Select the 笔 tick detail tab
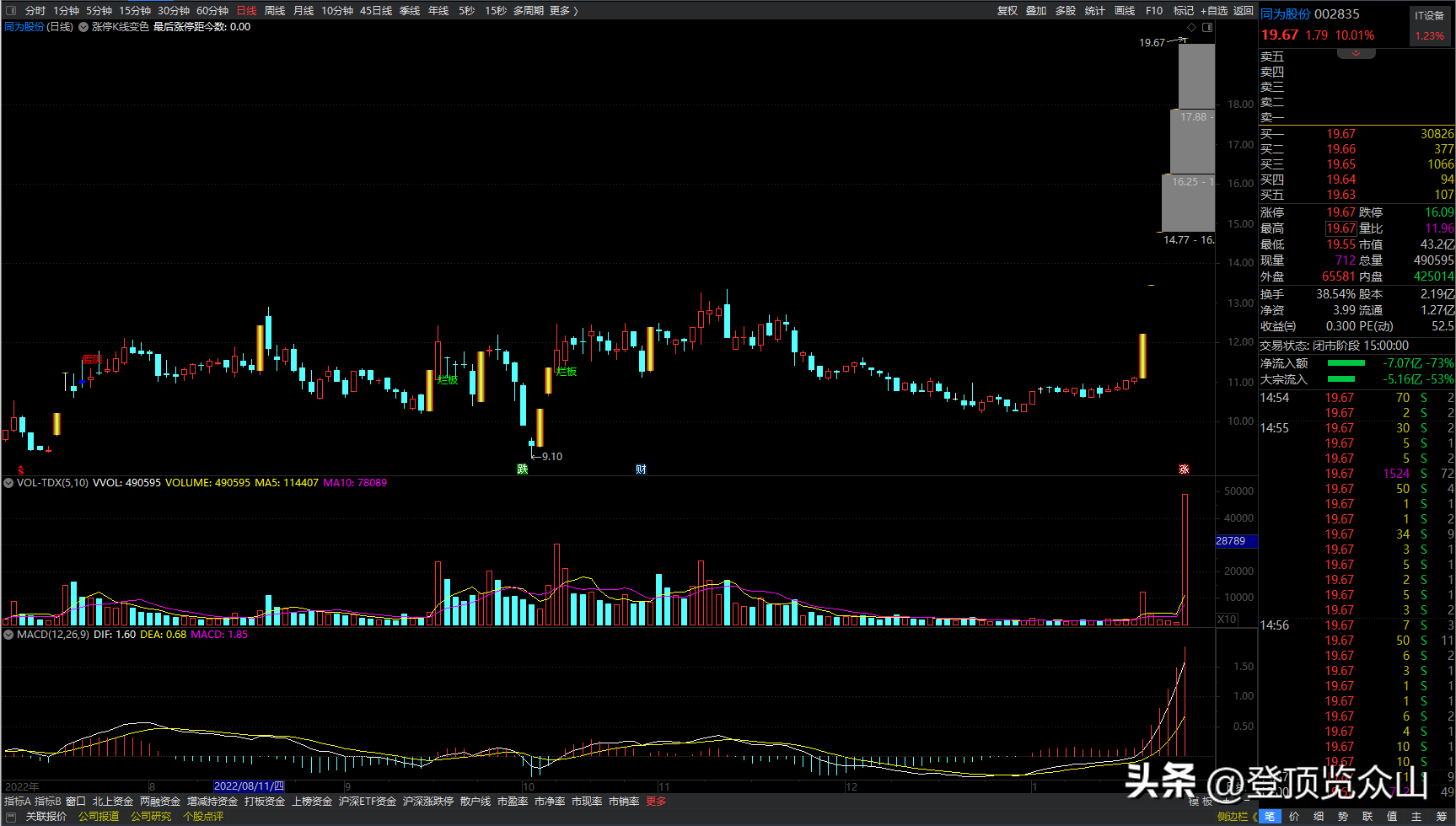This screenshot has height=826, width=1456. click(x=1270, y=817)
